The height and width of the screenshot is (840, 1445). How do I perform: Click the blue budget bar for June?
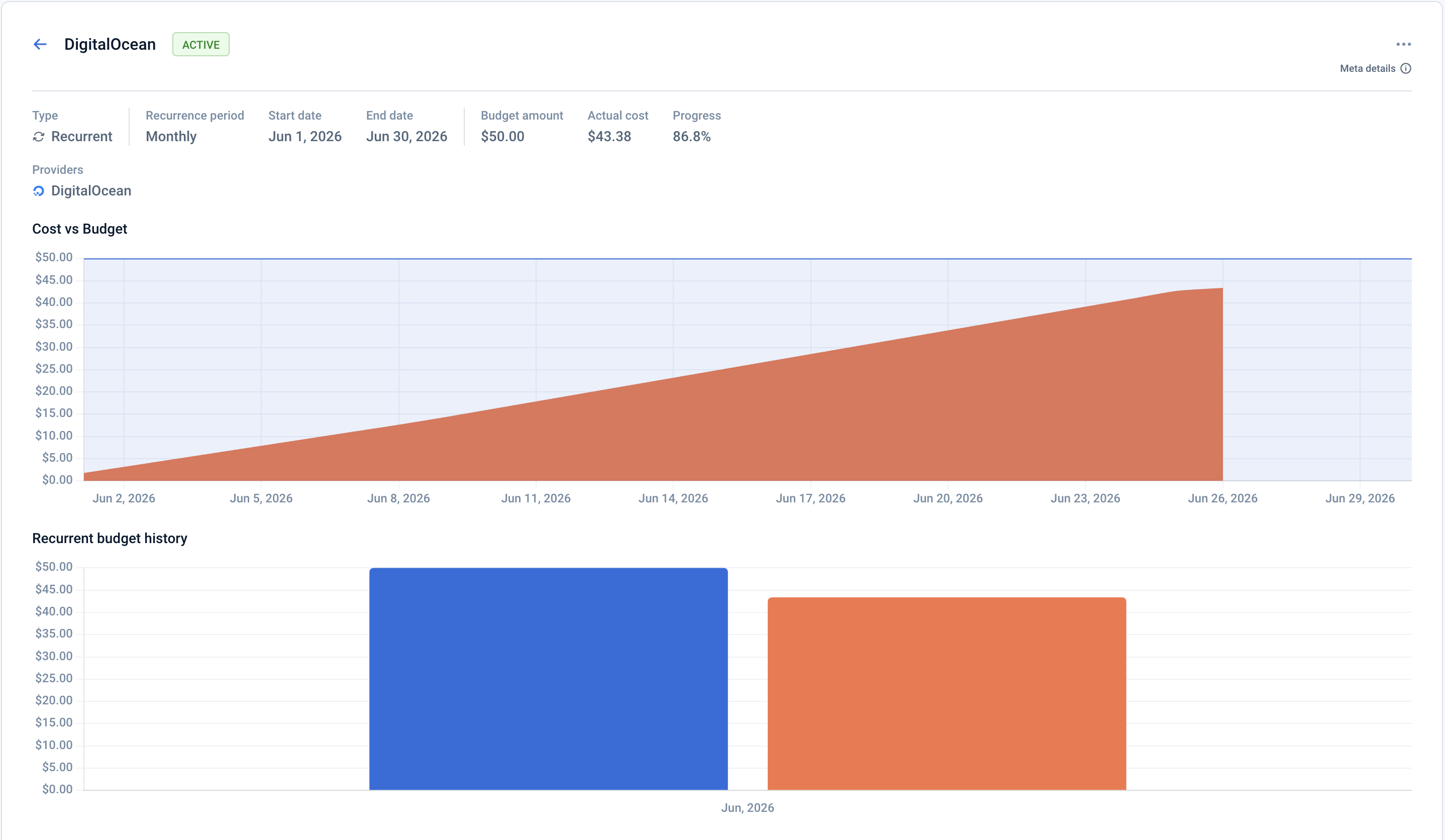click(x=549, y=679)
